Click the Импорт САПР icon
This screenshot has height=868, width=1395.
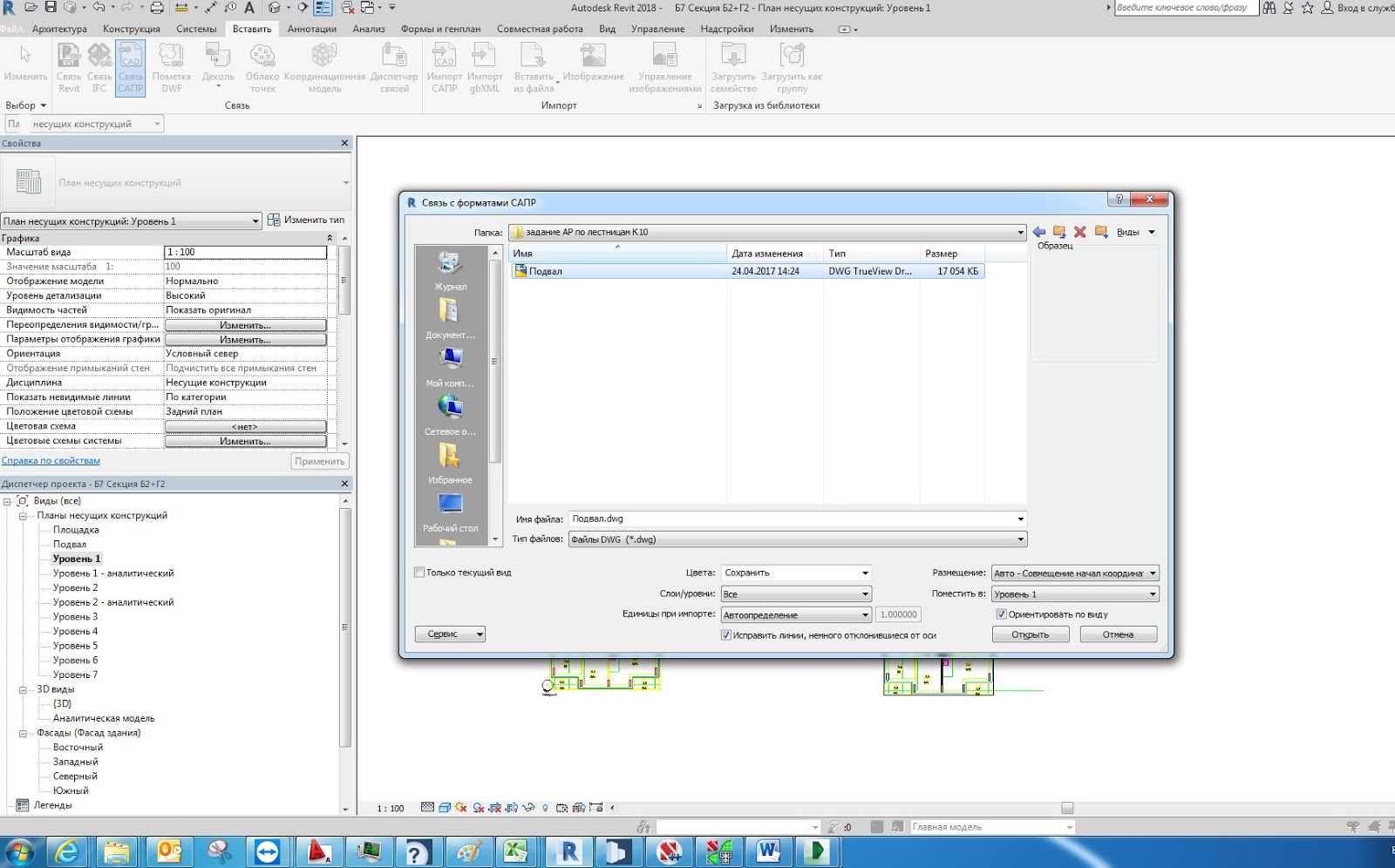(x=445, y=67)
